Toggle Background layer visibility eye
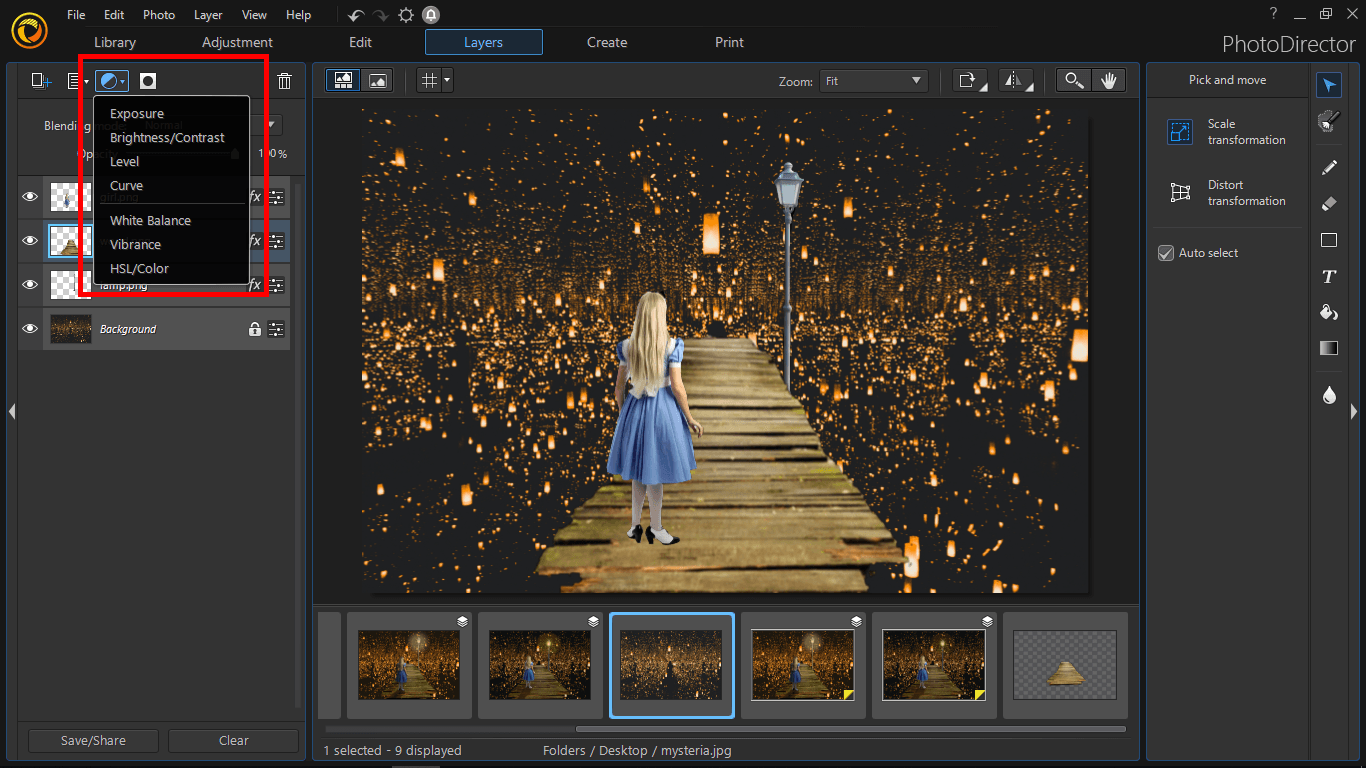1366x768 pixels. coord(30,329)
